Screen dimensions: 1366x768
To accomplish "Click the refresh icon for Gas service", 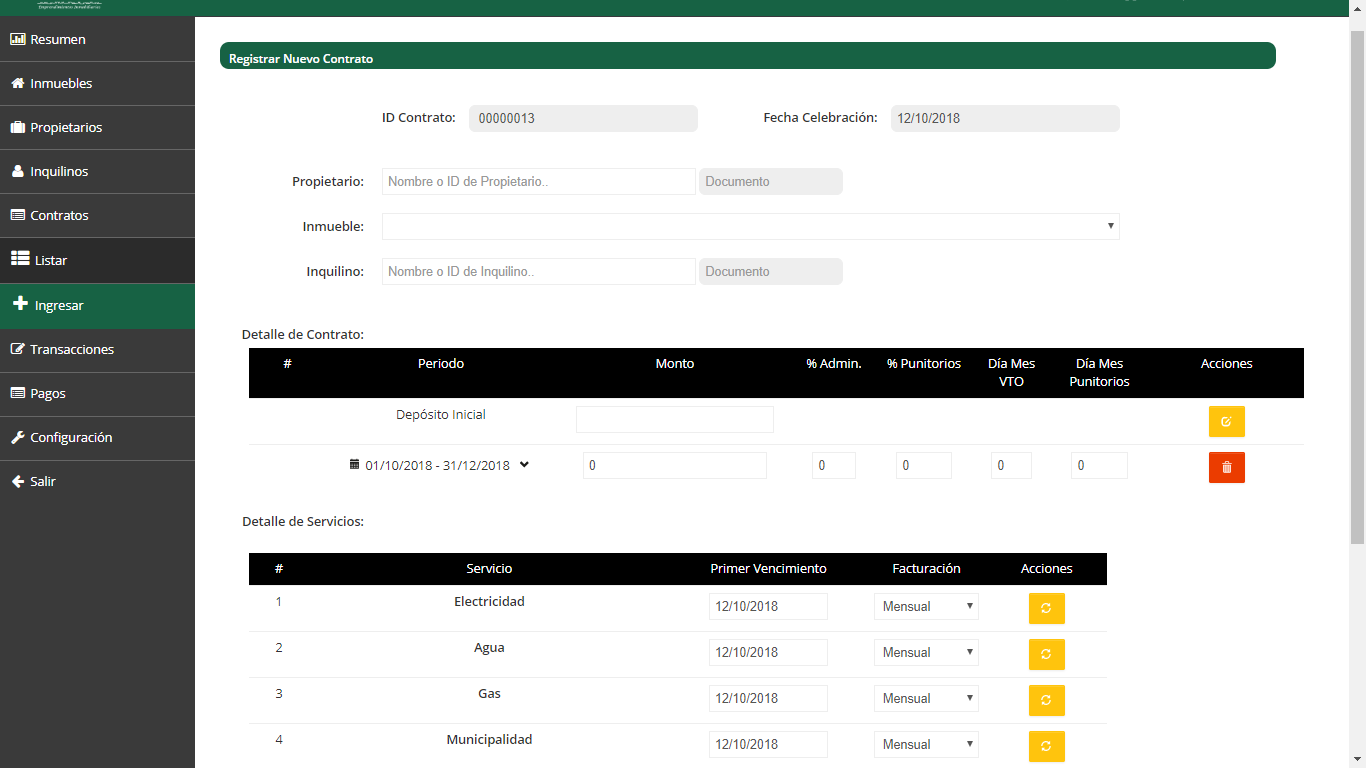I will [1046, 700].
